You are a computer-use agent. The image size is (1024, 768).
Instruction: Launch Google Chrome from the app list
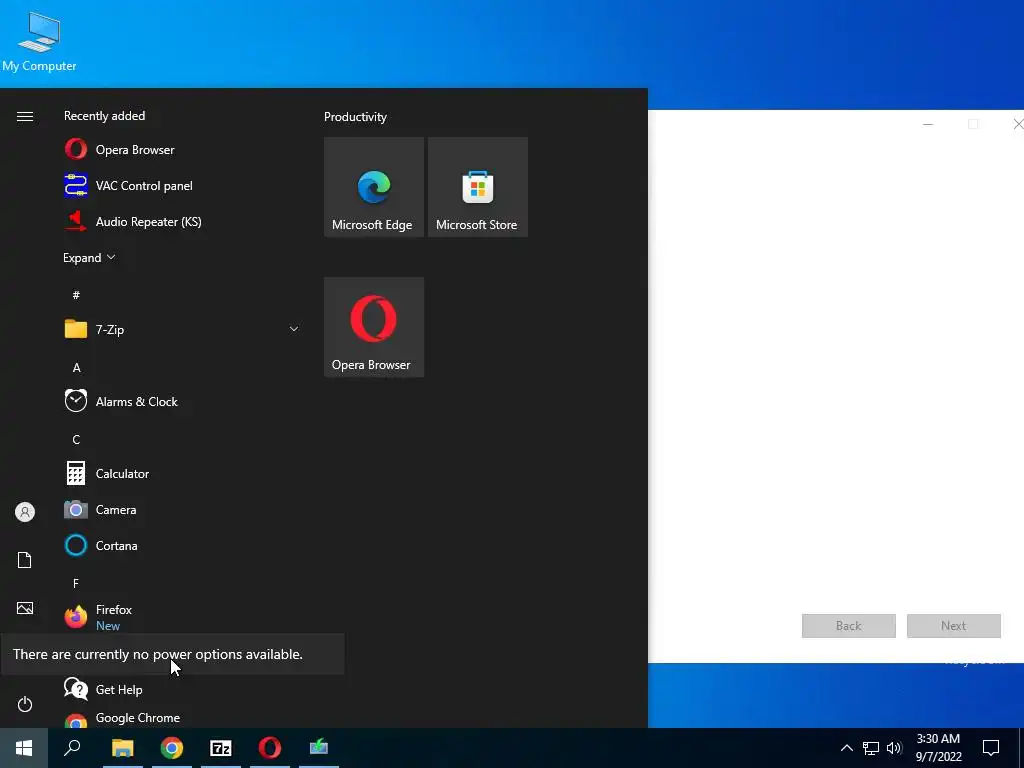click(x=183, y=717)
